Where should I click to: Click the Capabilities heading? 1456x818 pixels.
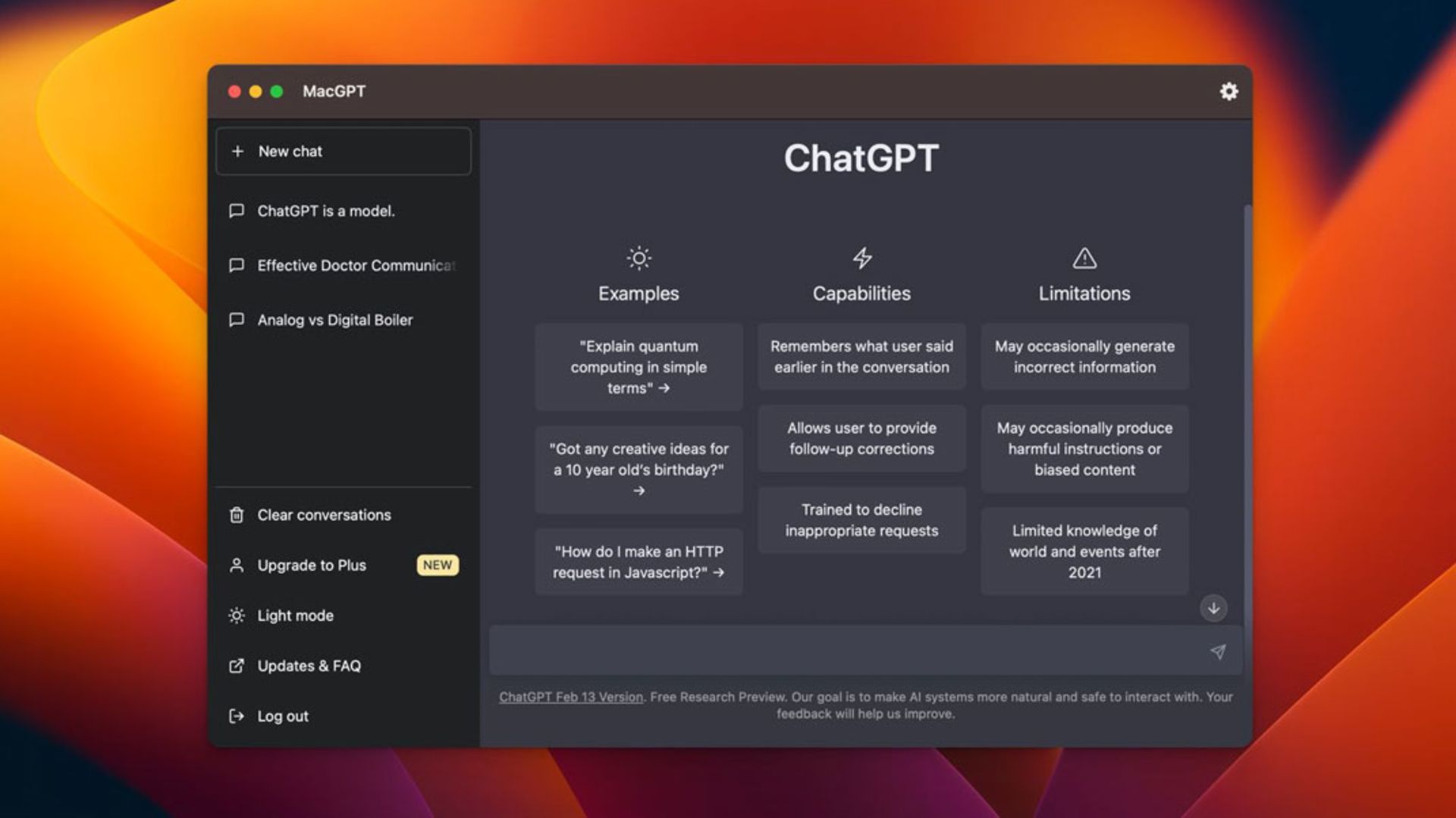click(x=861, y=293)
